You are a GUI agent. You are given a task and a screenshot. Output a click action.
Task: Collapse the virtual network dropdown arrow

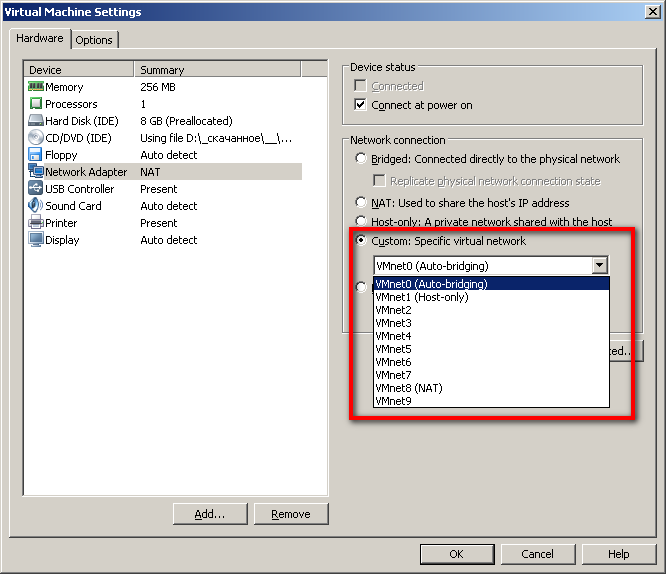(599, 266)
